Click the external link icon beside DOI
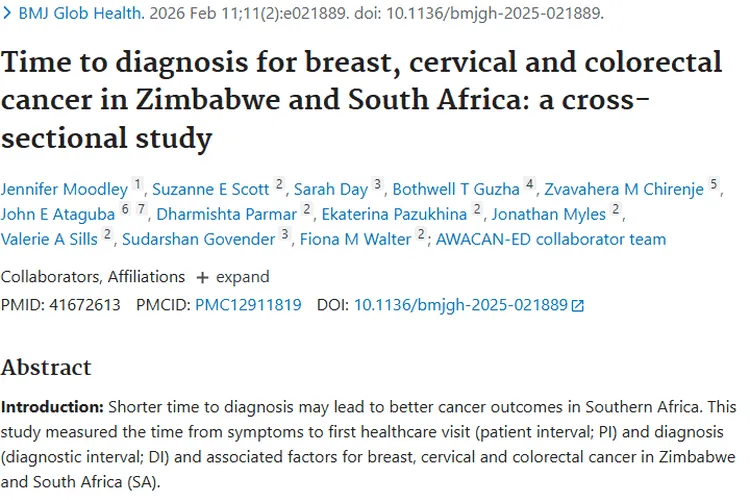This screenshot has width=750, height=500. point(577,306)
